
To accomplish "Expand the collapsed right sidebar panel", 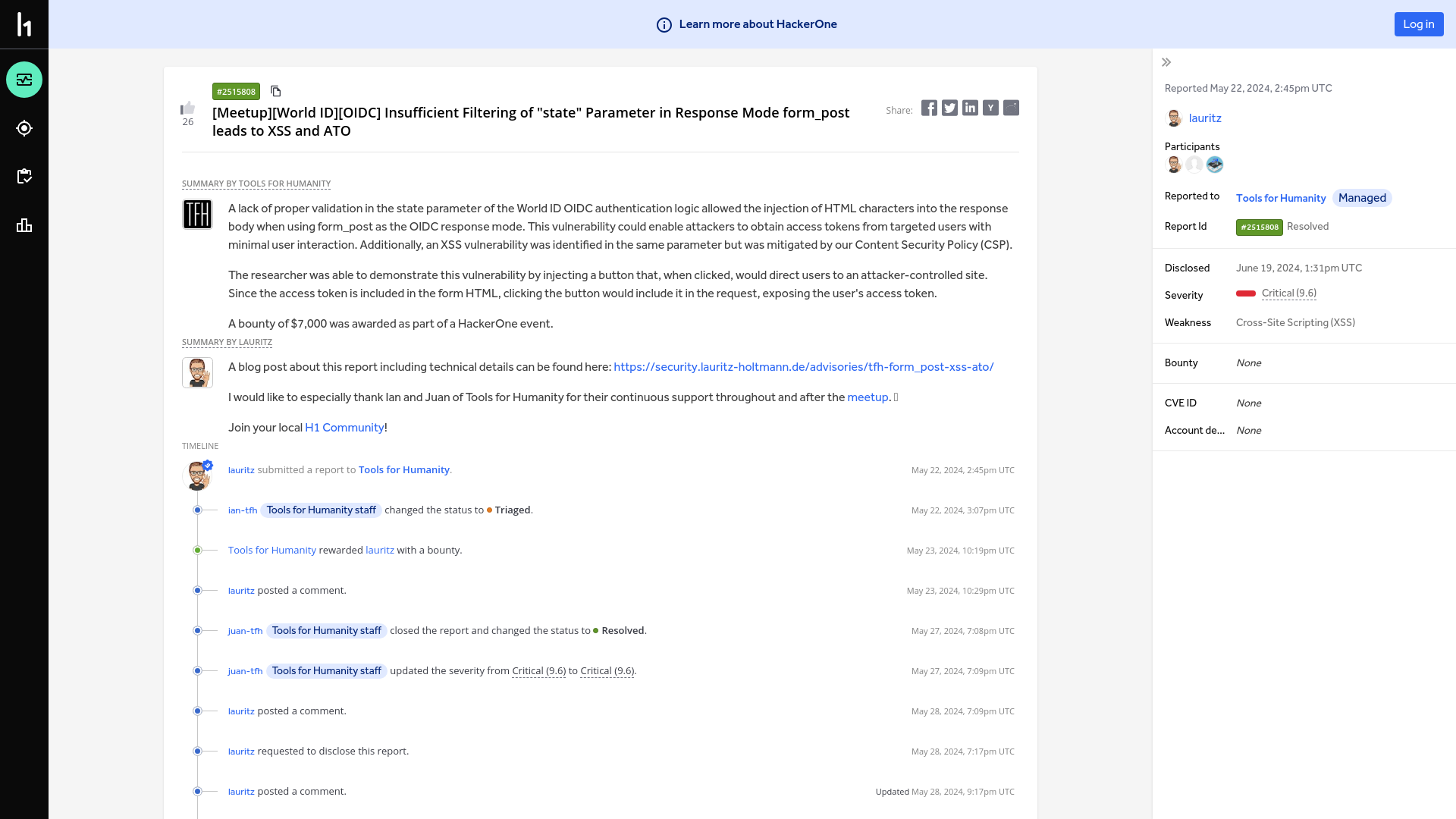I will pyautogui.click(x=1167, y=62).
